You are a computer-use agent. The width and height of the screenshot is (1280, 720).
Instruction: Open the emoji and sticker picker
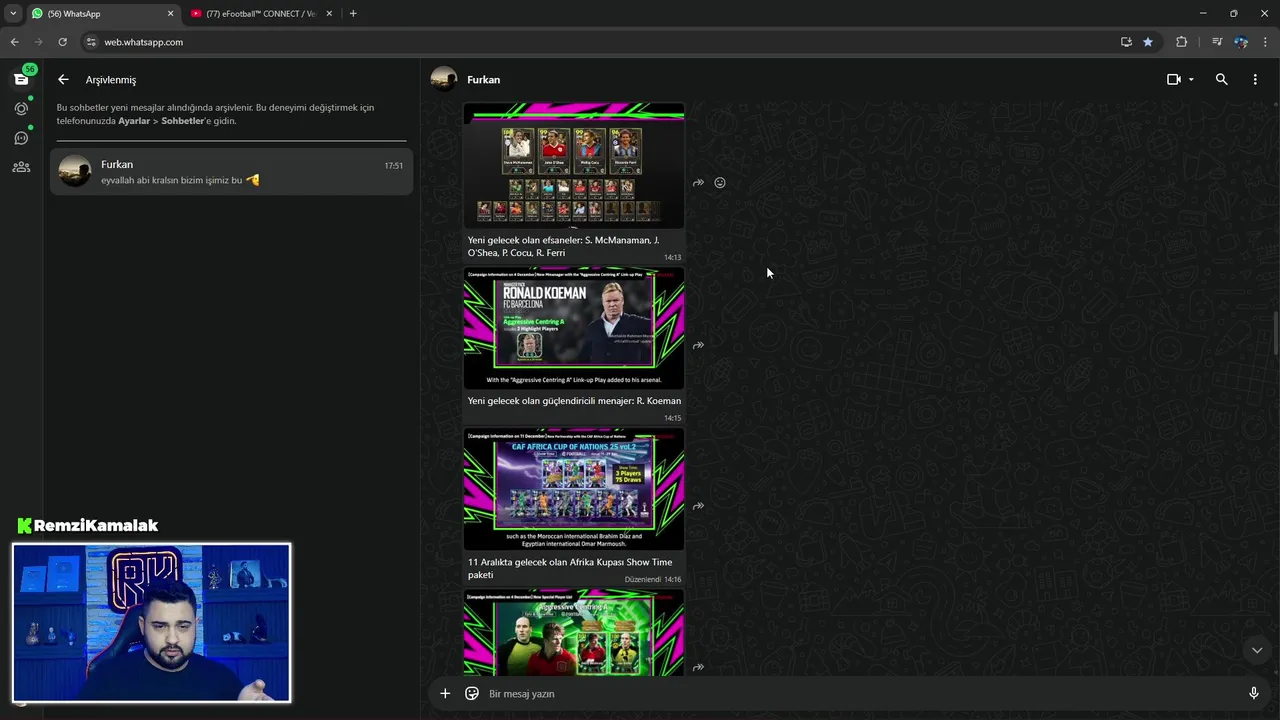click(472, 693)
